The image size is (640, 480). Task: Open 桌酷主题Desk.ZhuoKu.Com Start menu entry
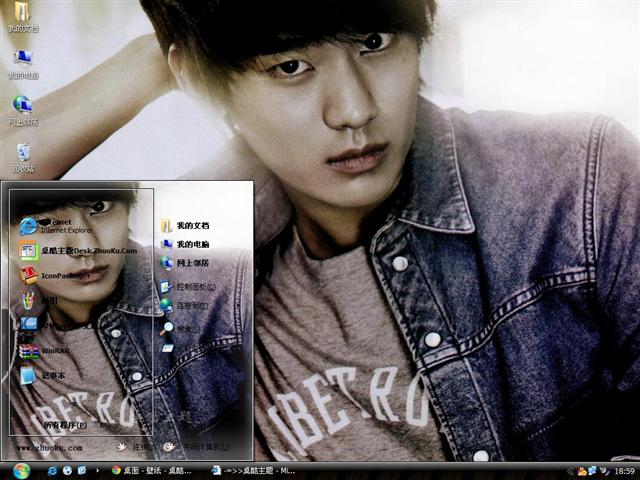click(78, 251)
